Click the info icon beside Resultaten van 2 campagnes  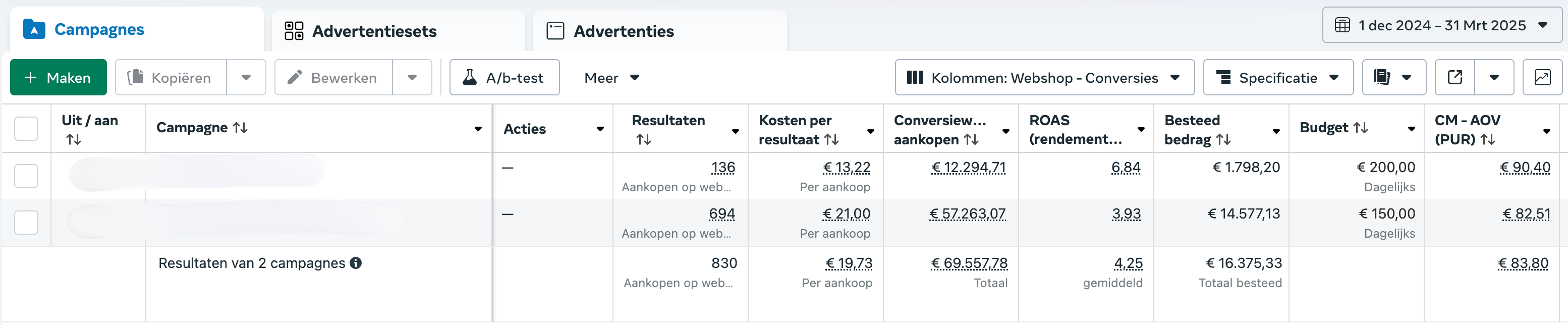356,263
